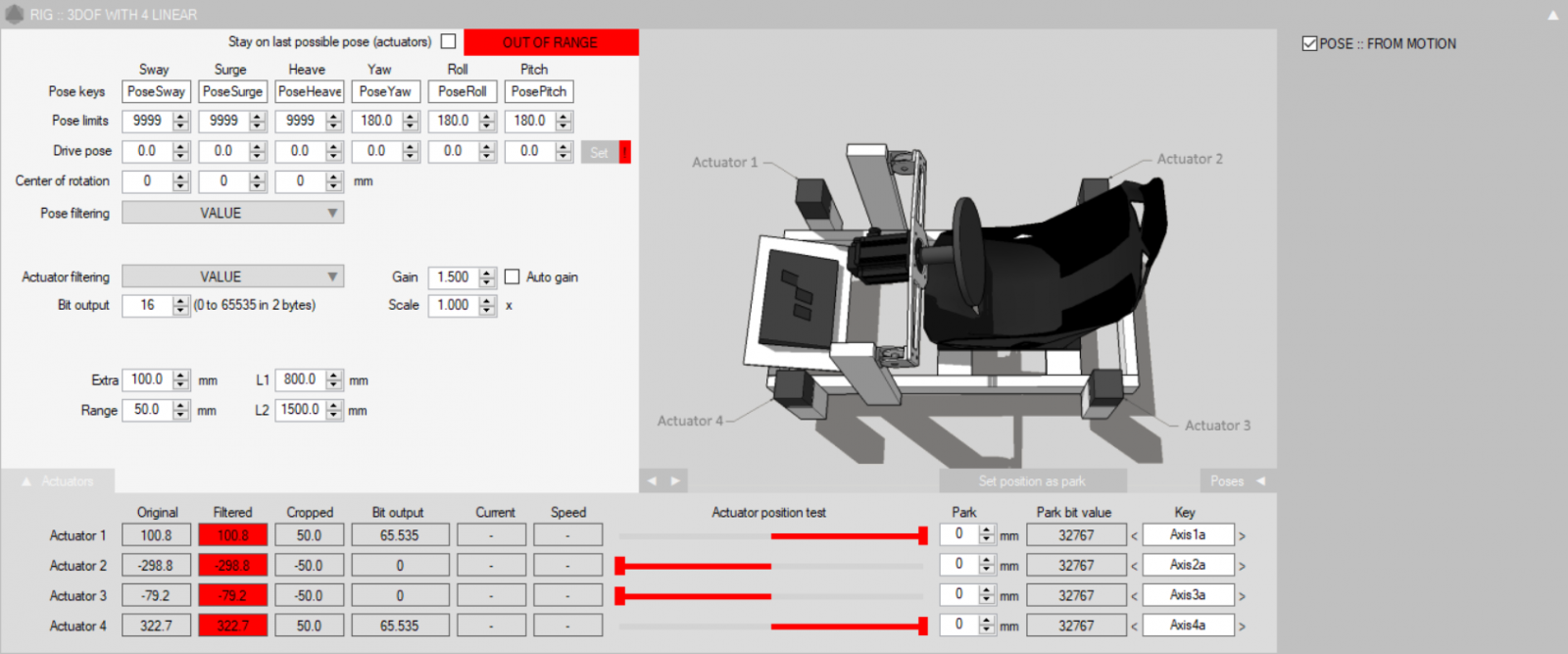Click right arrow beside Axis1a key
Image resolution: width=1568 pixels, height=654 pixels.
click(x=1242, y=536)
